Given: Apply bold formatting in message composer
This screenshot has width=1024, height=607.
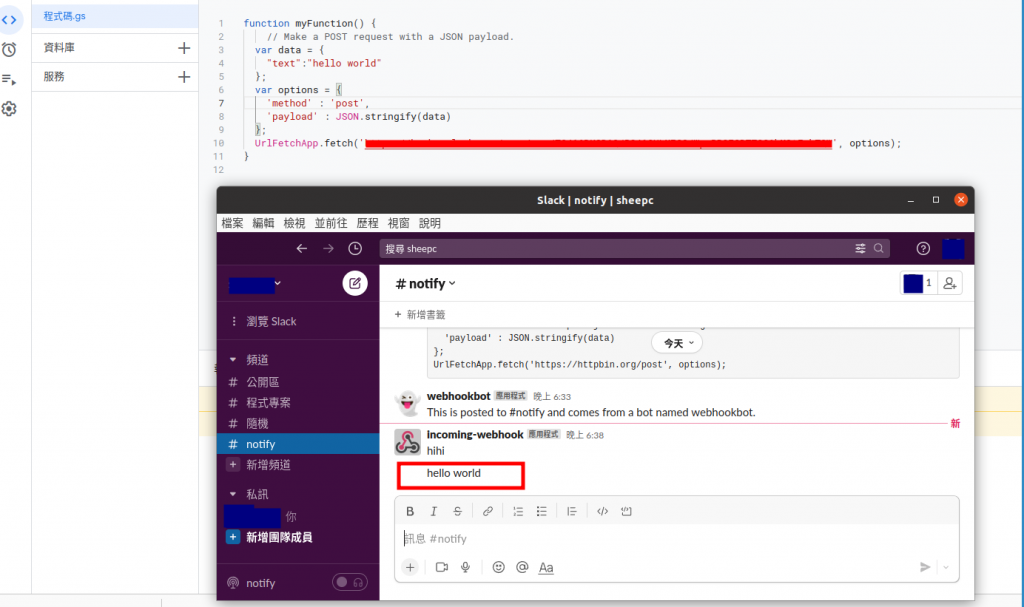Looking at the screenshot, I should [x=409, y=511].
